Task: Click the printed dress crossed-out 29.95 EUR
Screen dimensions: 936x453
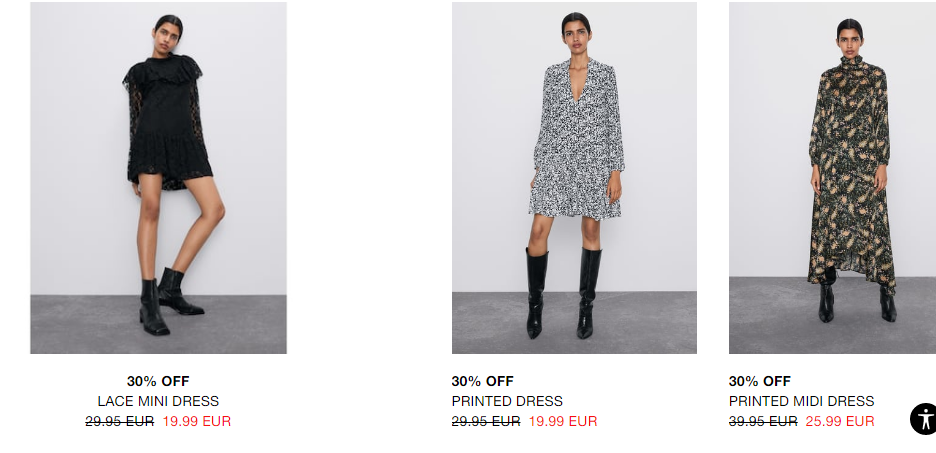Action: (x=486, y=421)
